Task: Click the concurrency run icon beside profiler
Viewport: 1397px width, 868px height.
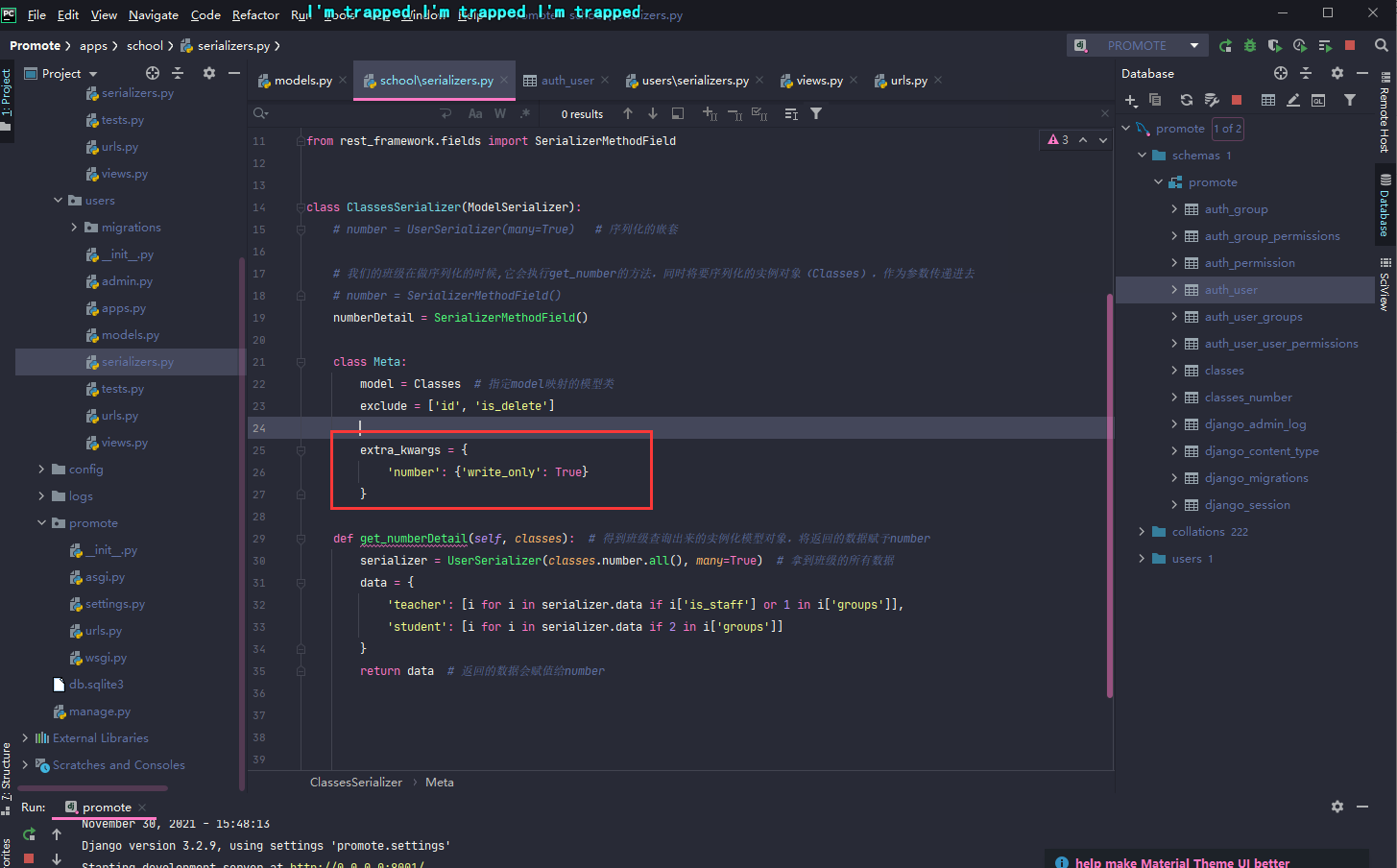Action: [x=1325, y=45]
